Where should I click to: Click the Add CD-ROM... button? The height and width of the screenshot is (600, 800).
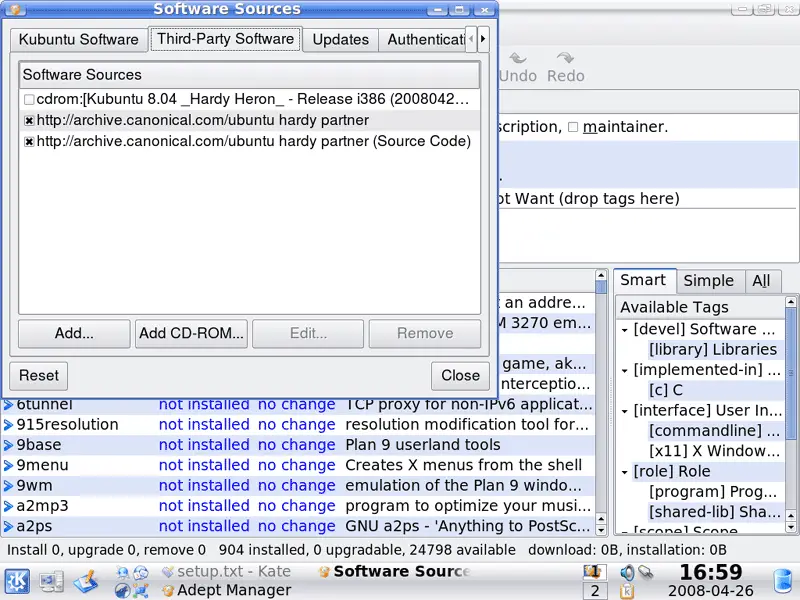point(191,333)
